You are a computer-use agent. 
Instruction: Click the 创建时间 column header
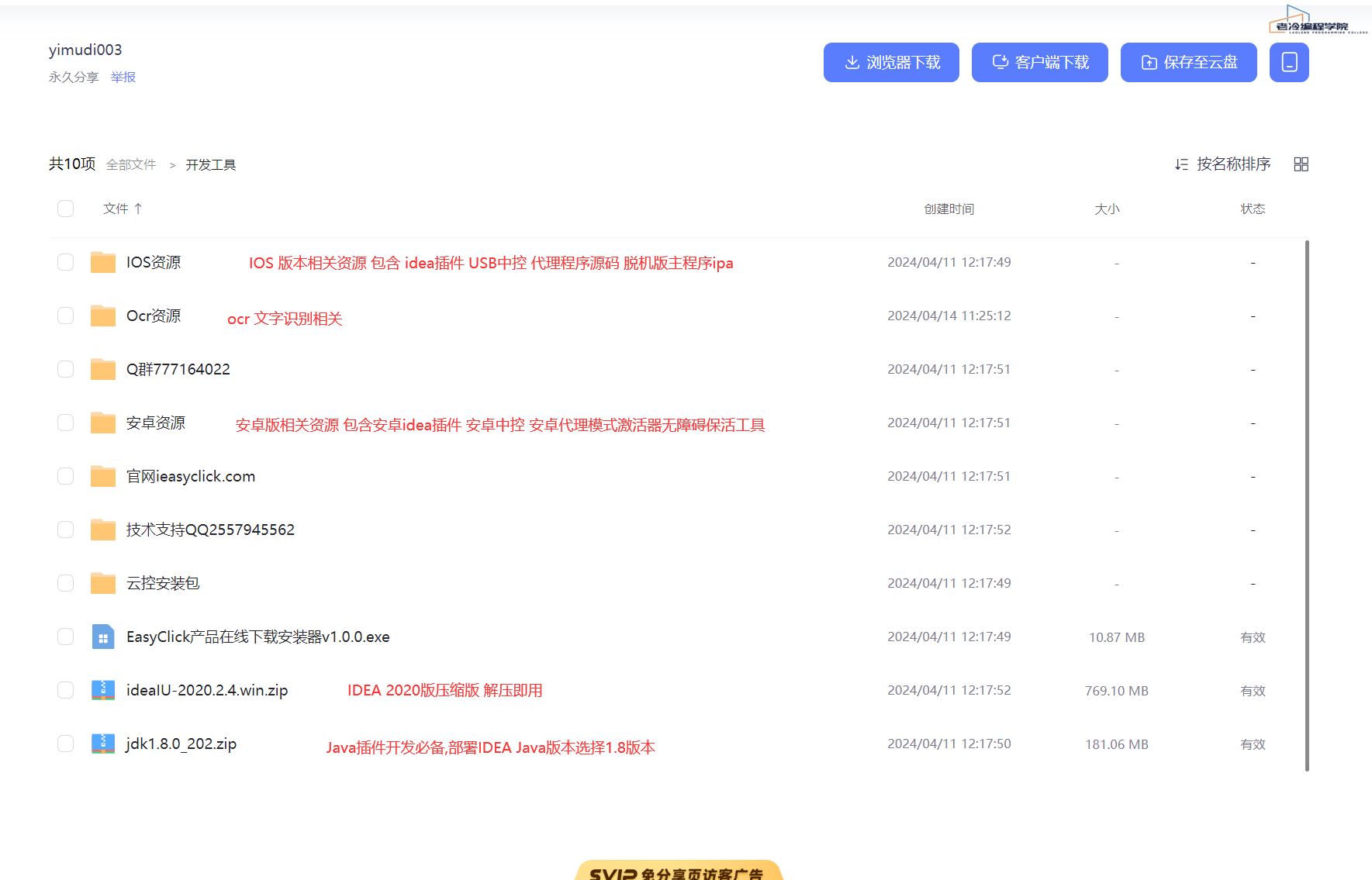coord(949,209)
